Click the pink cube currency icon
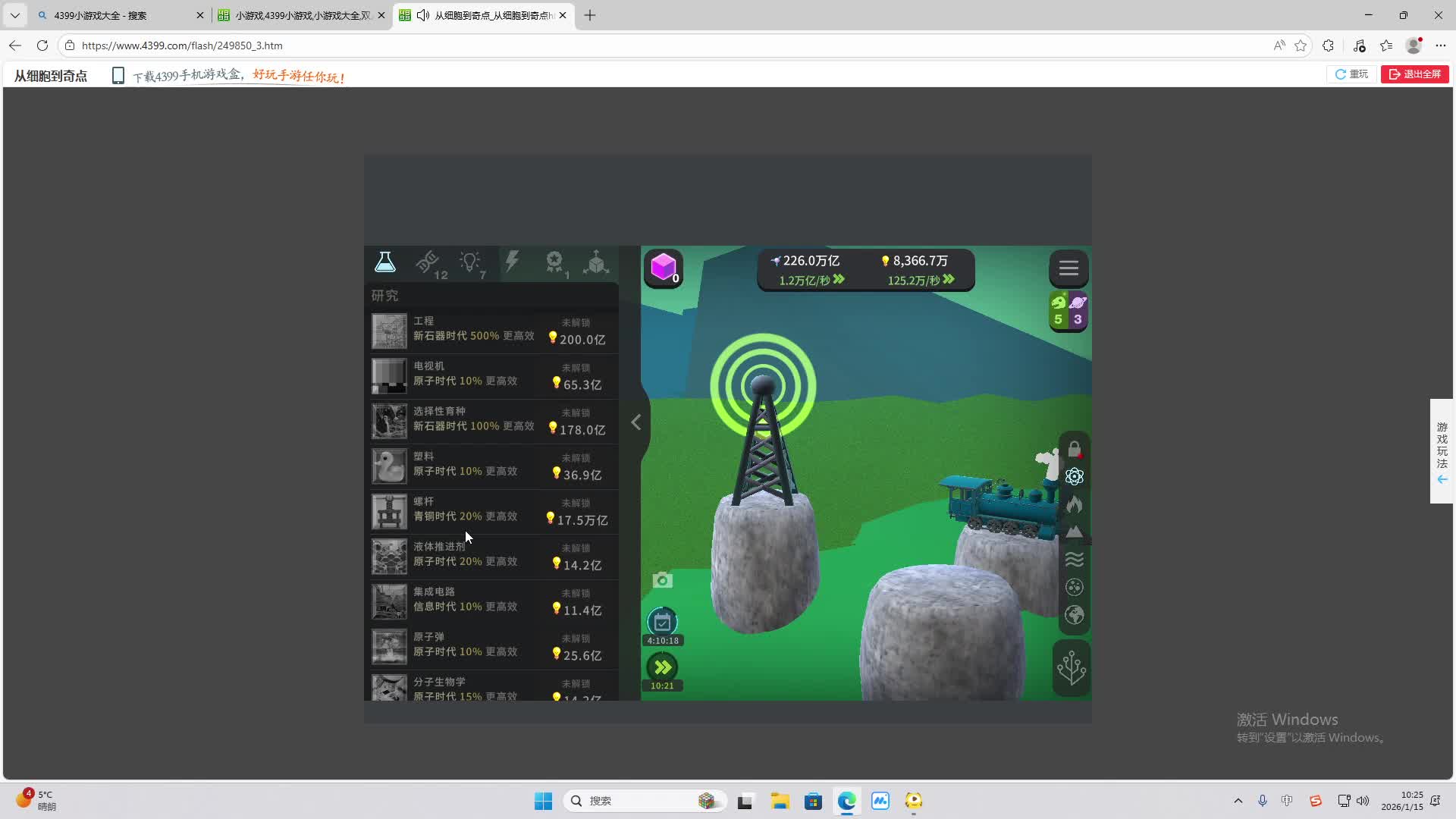Screen dimensions: 1456x819 664,267
